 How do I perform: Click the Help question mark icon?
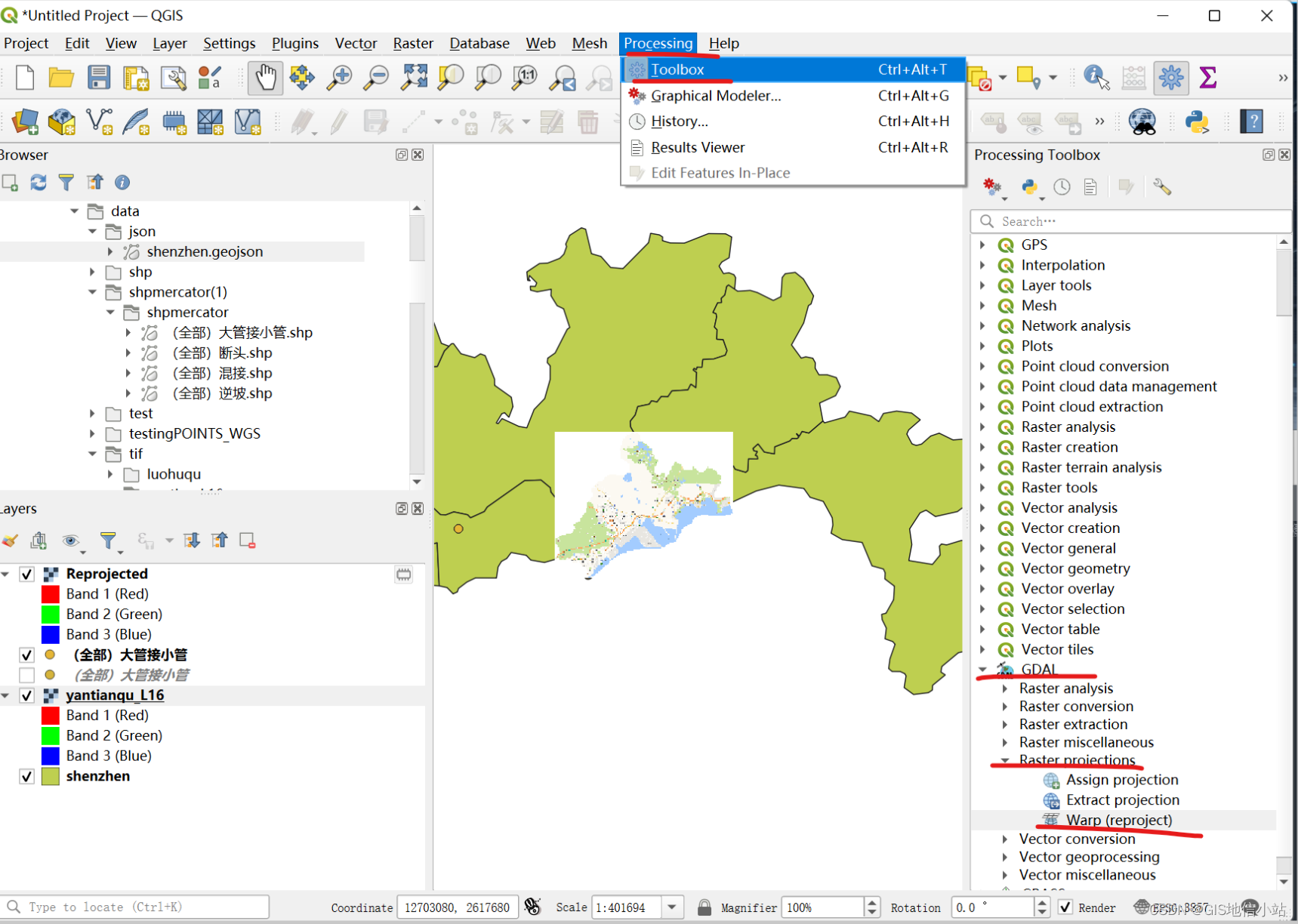(x=1252, y=122)
